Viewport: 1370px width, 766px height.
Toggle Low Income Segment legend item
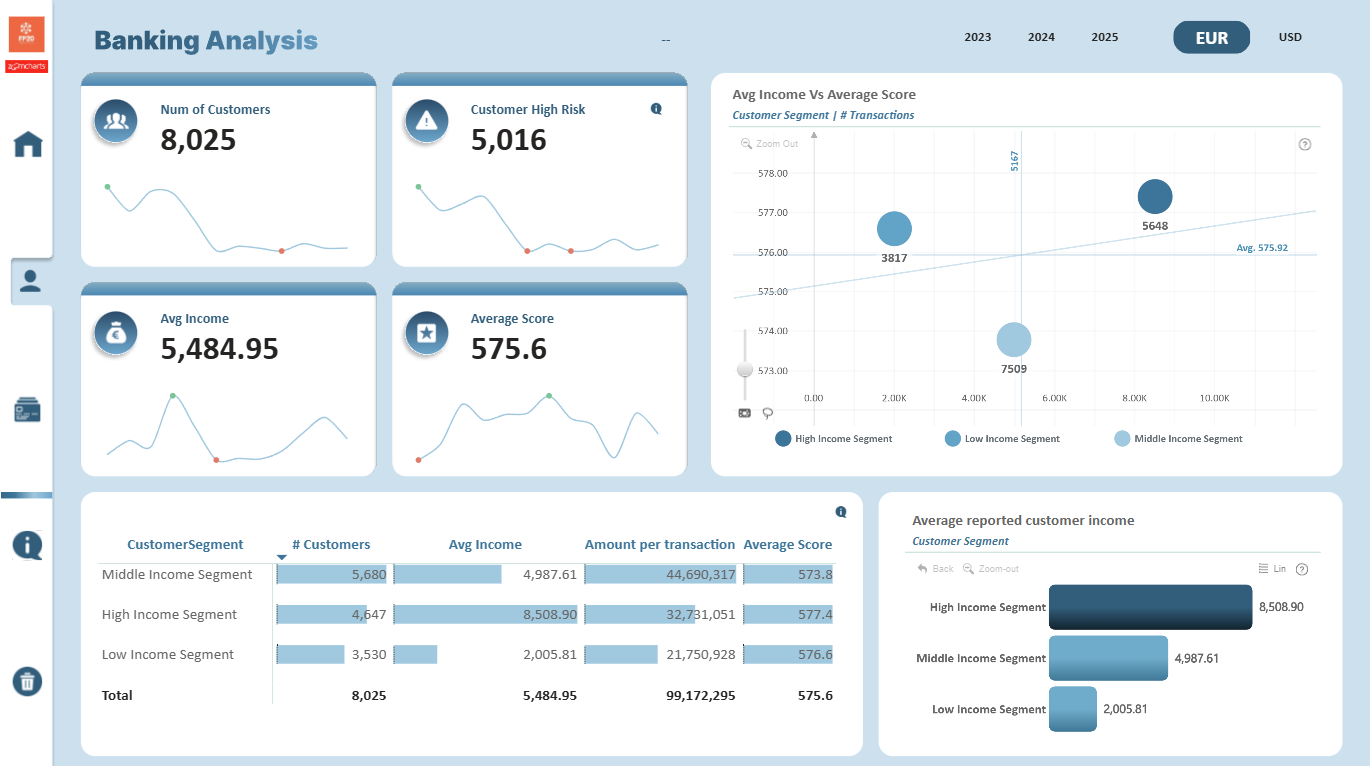(x=1002, y=438)
